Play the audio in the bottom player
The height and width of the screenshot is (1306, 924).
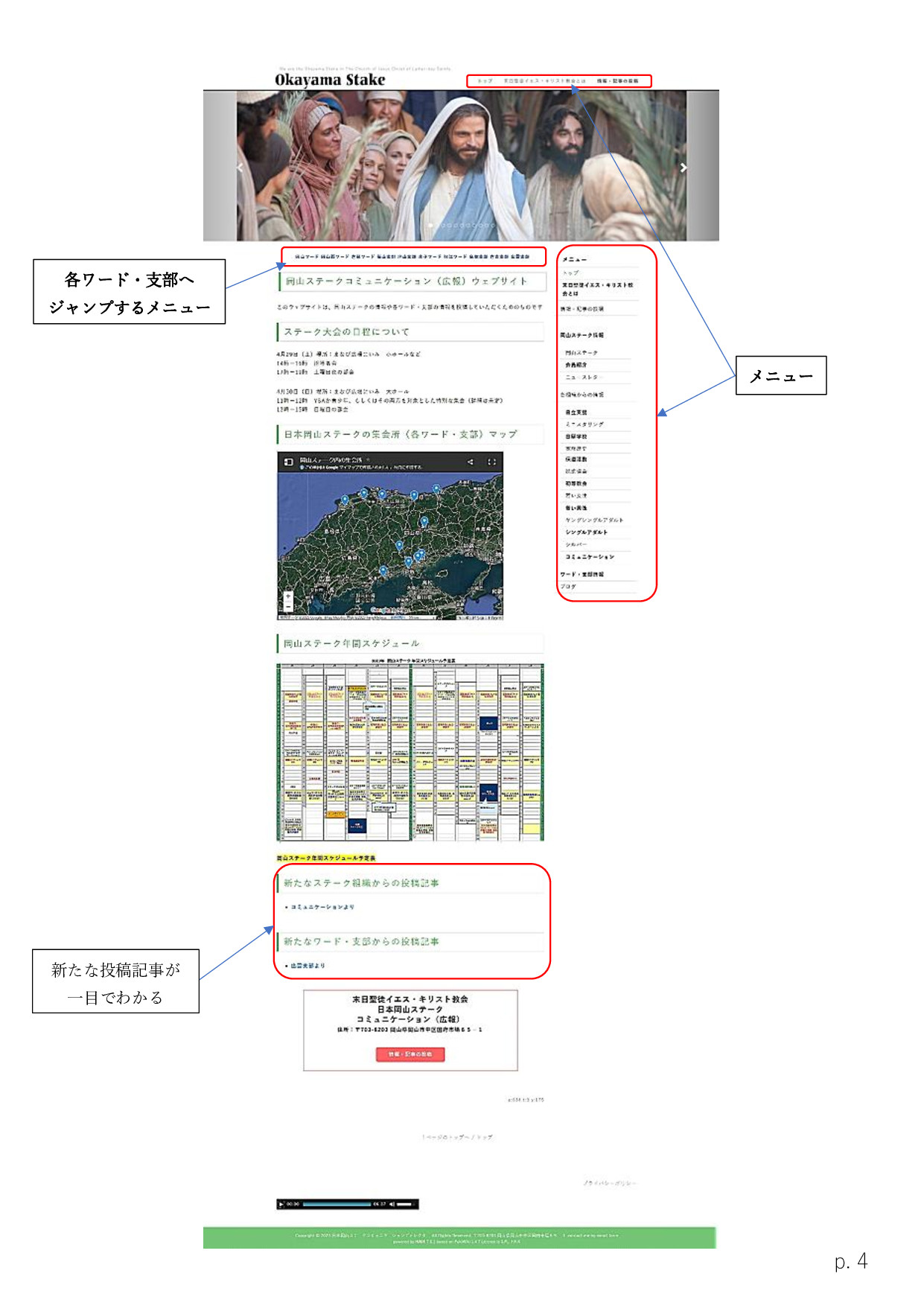[x=281, y=1204]
